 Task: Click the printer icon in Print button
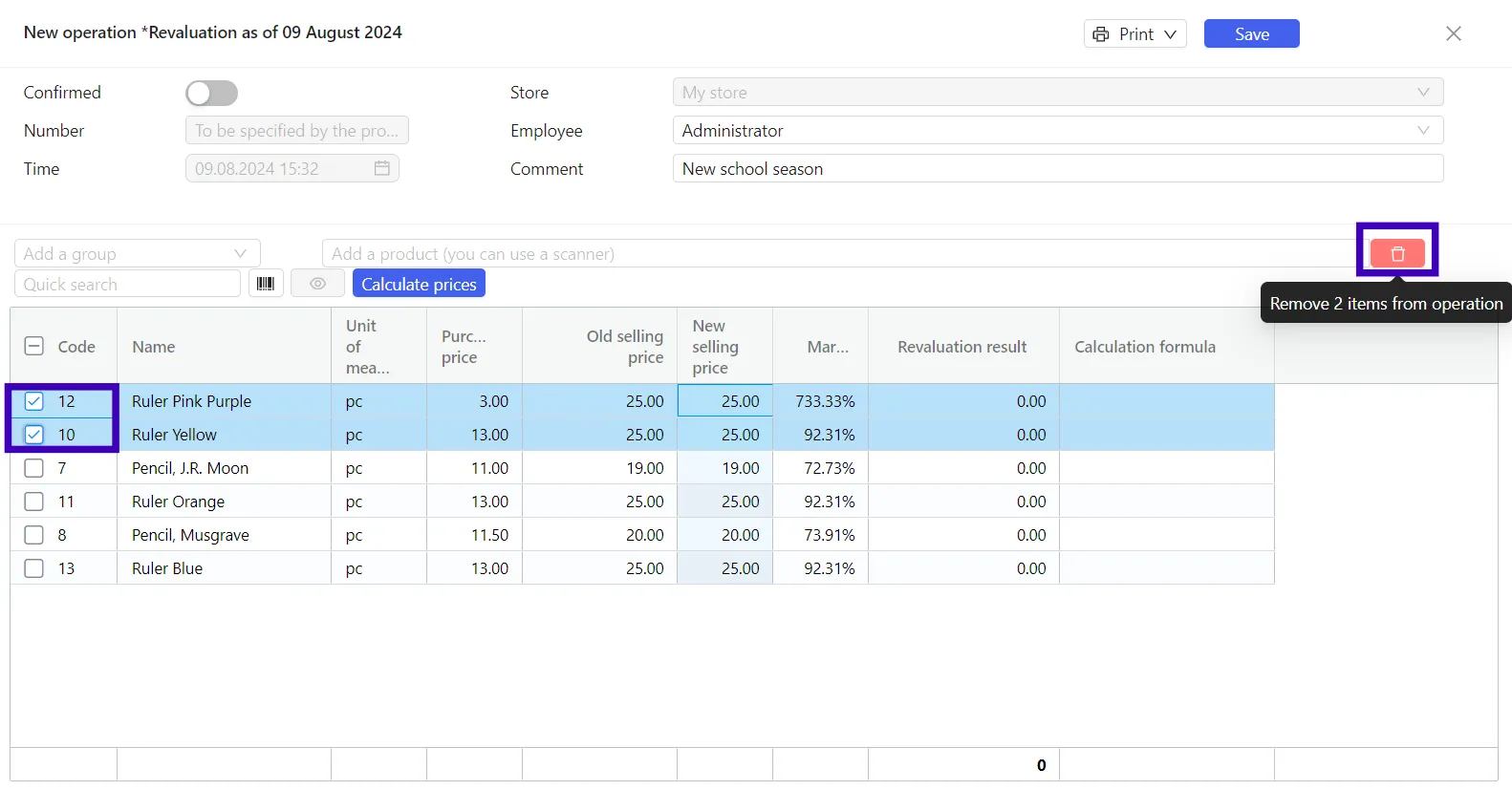[x=1101, y=34]
